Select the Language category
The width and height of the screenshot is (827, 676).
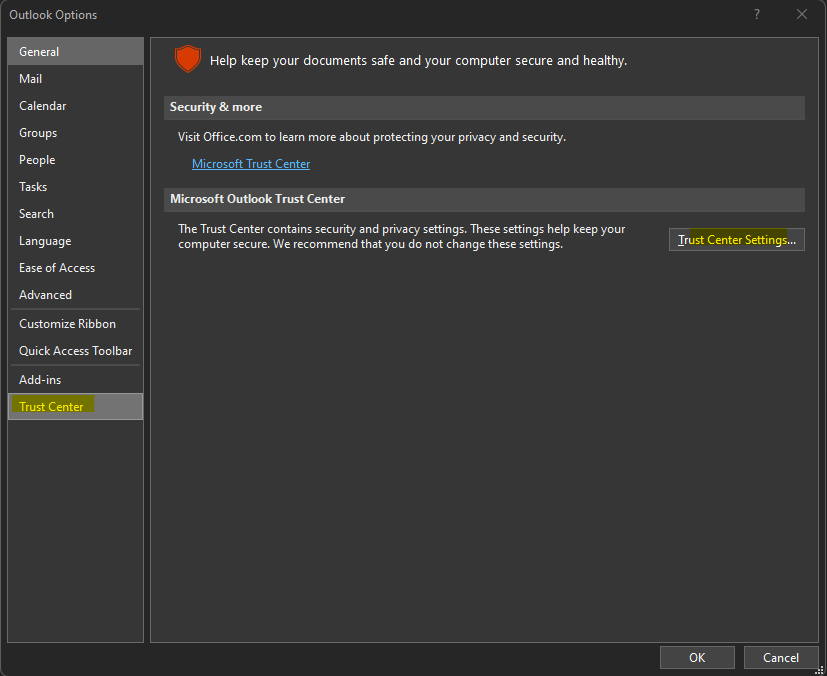[x=75, y=241]
